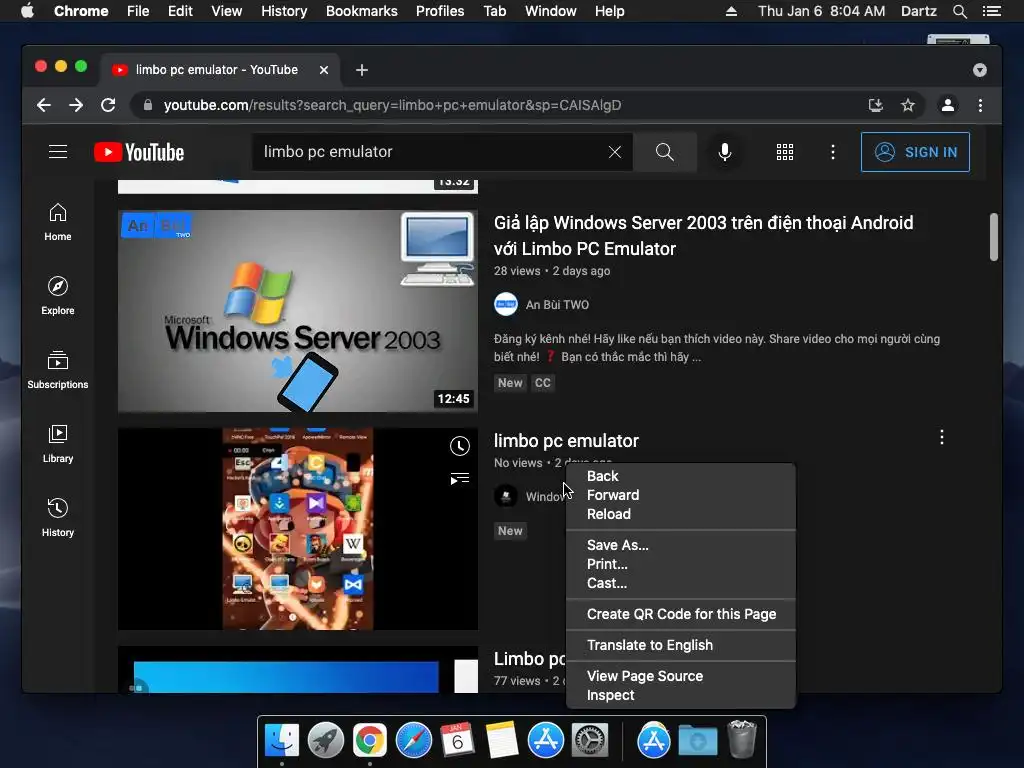Open the limbo pc emulator video title
The height and width of the screenshot is (768, 1024).
coord(566,441)
